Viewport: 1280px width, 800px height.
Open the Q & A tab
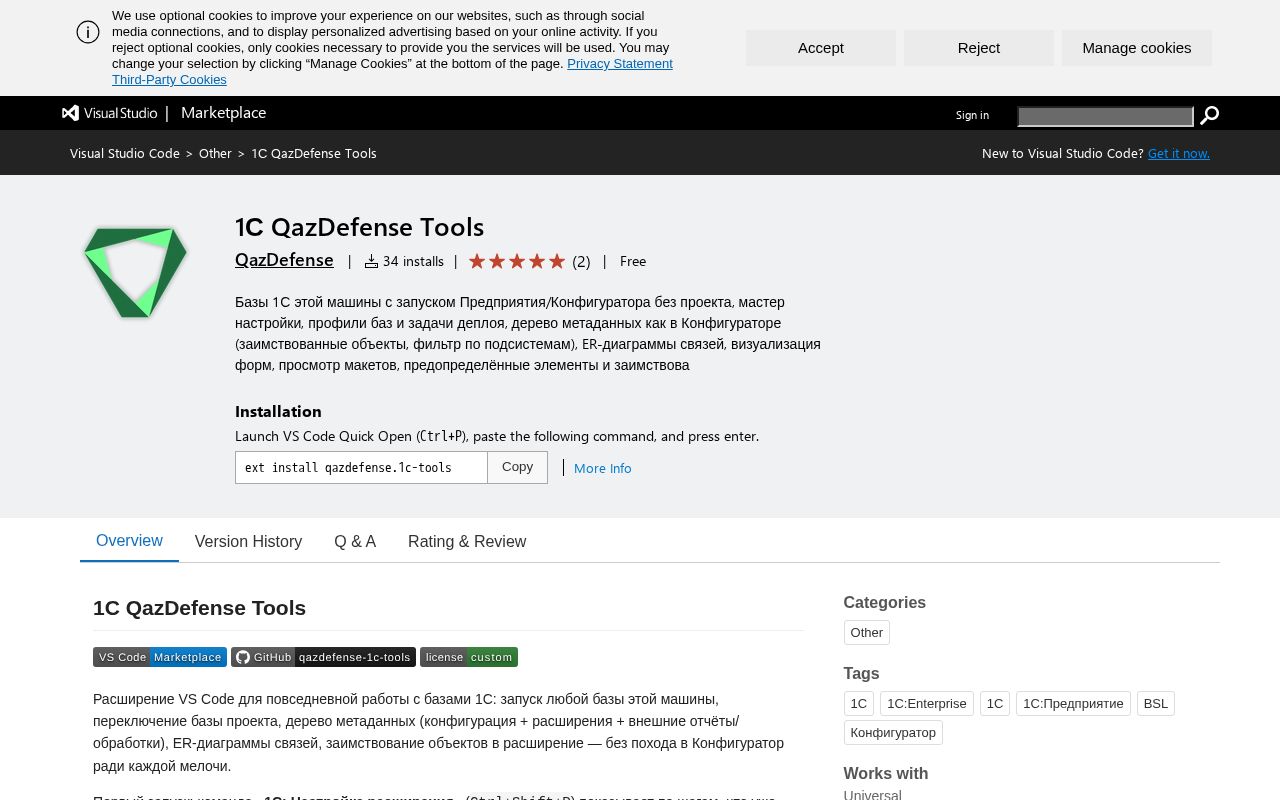pyautogui.click(x=355, y=541)
